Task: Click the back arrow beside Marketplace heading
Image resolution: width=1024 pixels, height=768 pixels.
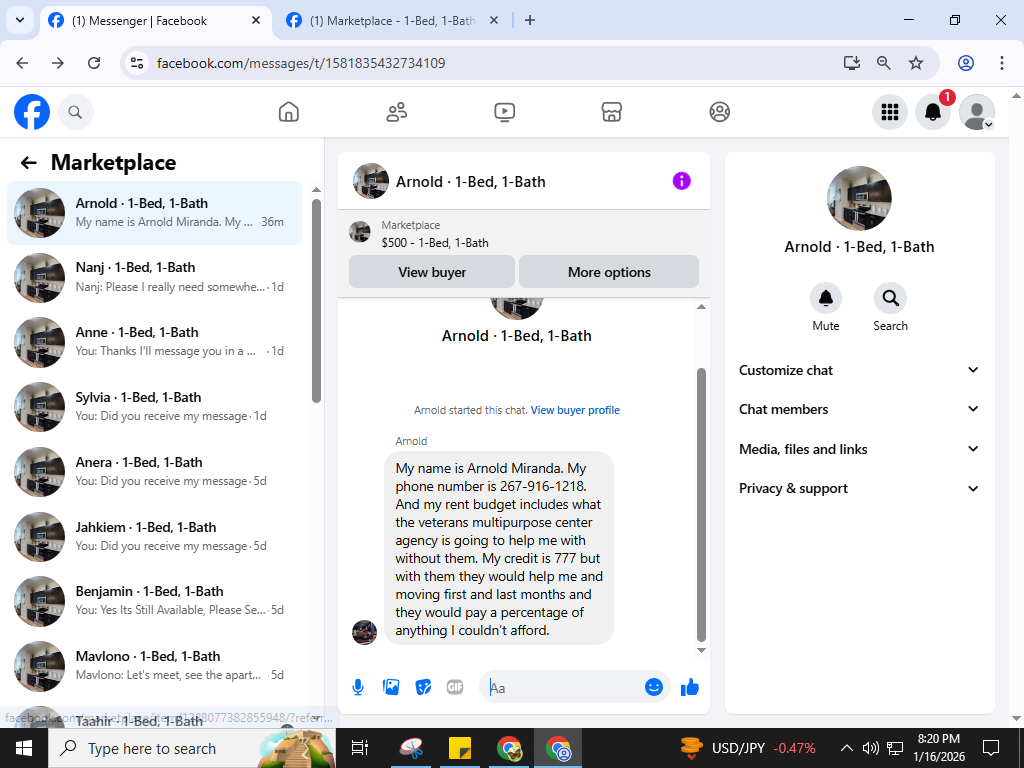Action: pos(28,163)
